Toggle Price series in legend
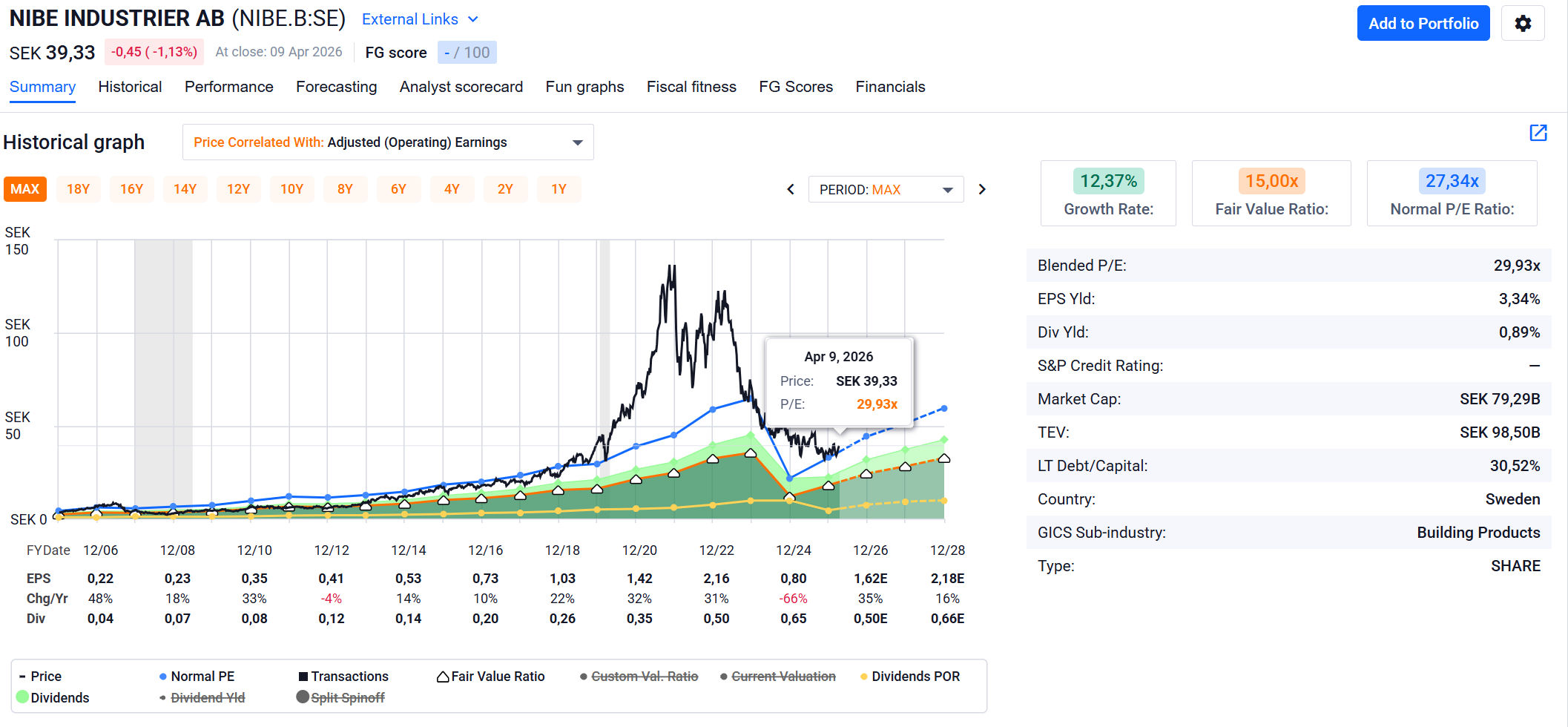The image size is (1568, 727). point(40,676)
